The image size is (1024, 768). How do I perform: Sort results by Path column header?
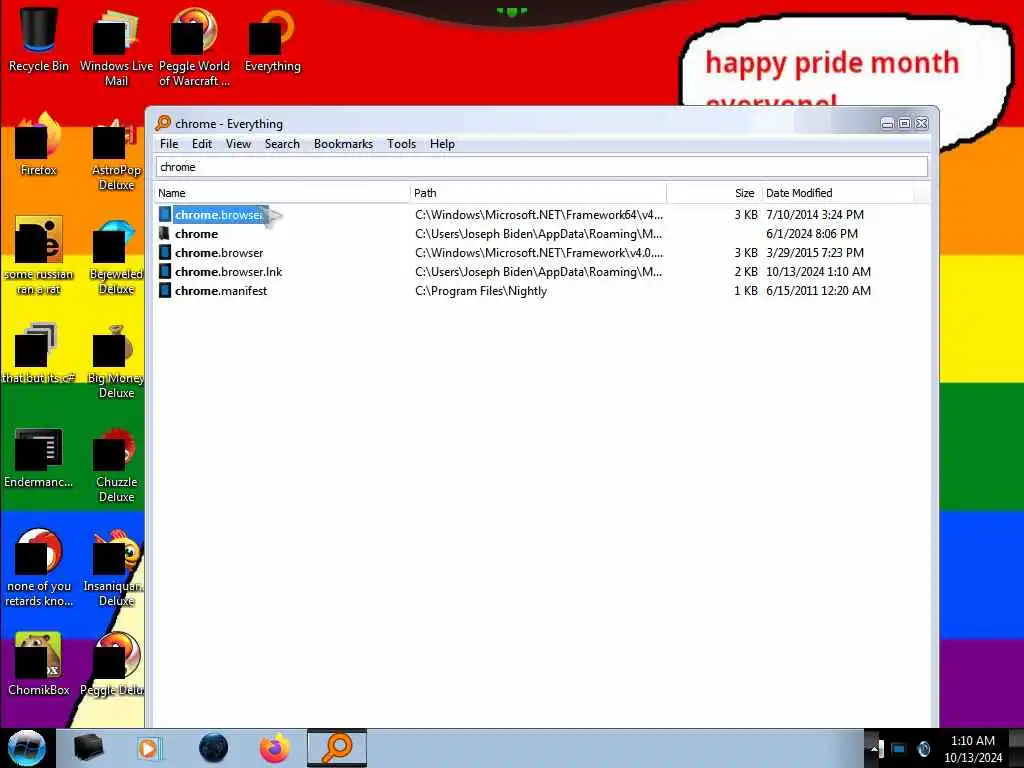[538, 193]
